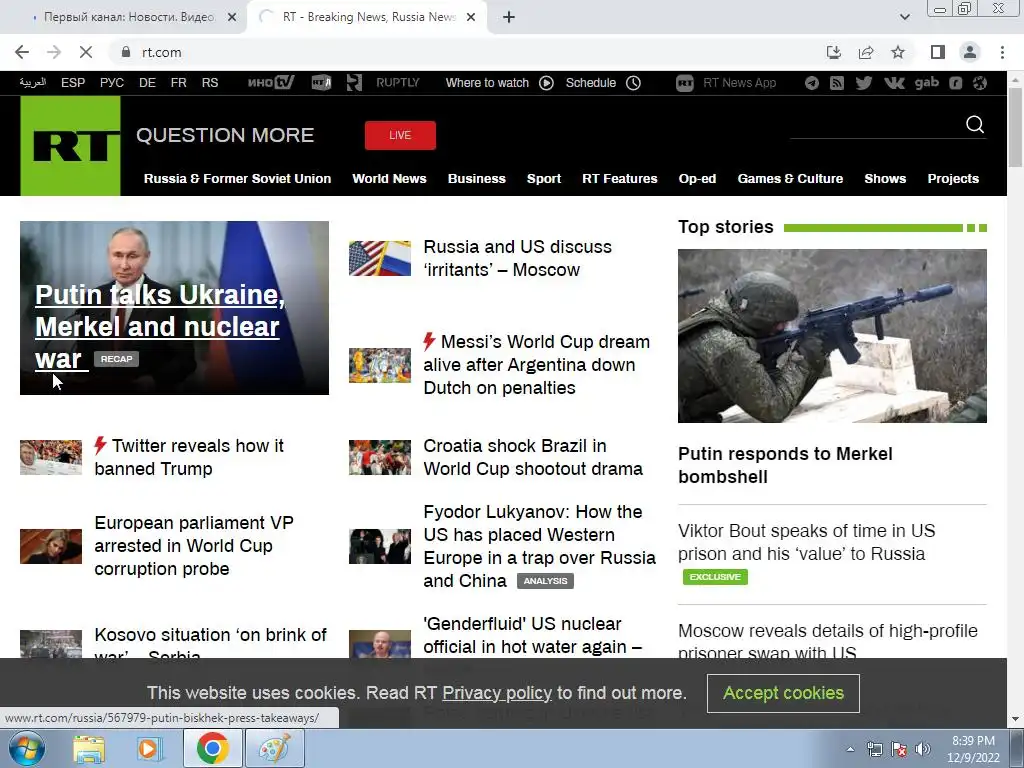Open the ИНОTV logo link
Image resolution: width=1024 pixels, height=768 pixels.
point(271,83)
